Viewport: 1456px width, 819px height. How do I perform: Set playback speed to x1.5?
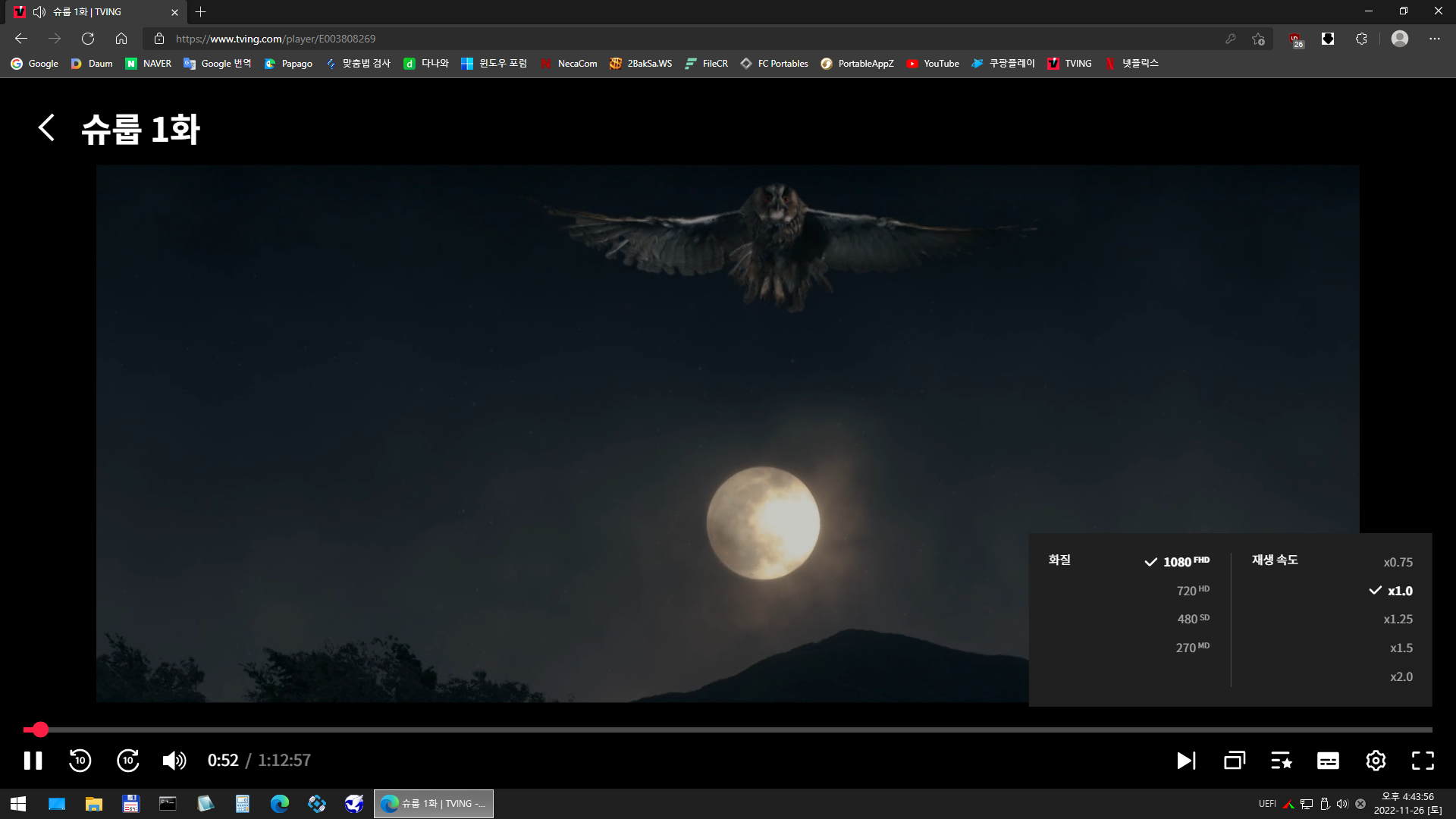pyautogui.click(x=1401, y=648)
